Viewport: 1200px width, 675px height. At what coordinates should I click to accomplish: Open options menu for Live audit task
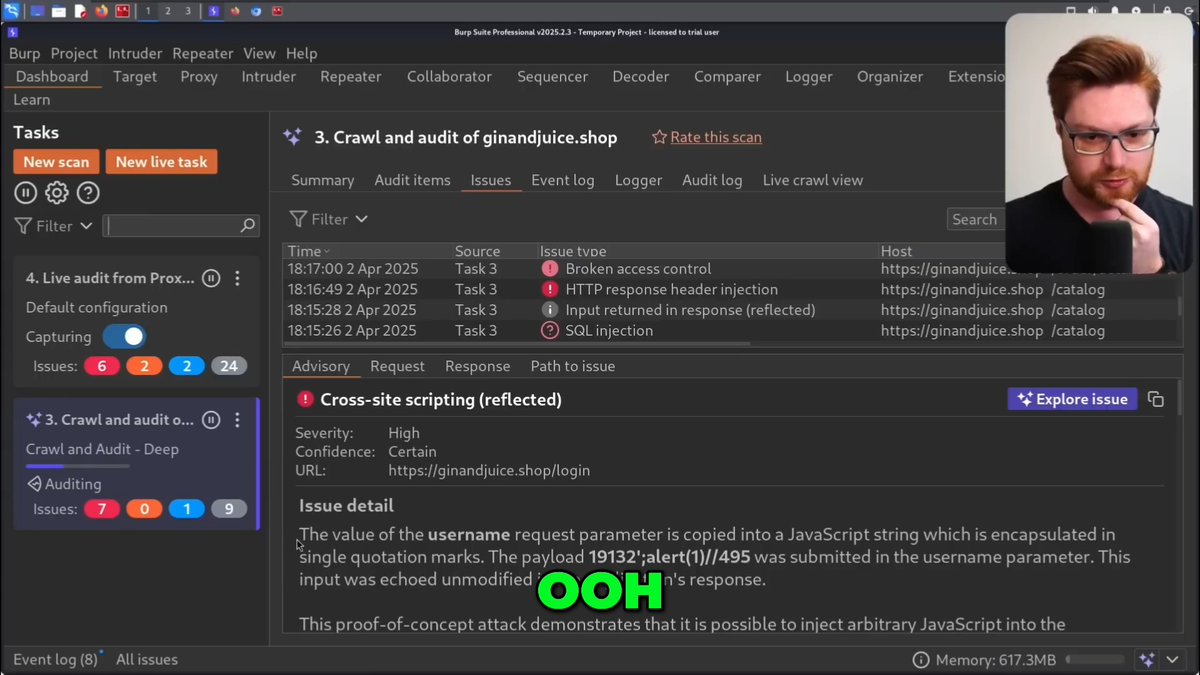click(x=237, y=279)
